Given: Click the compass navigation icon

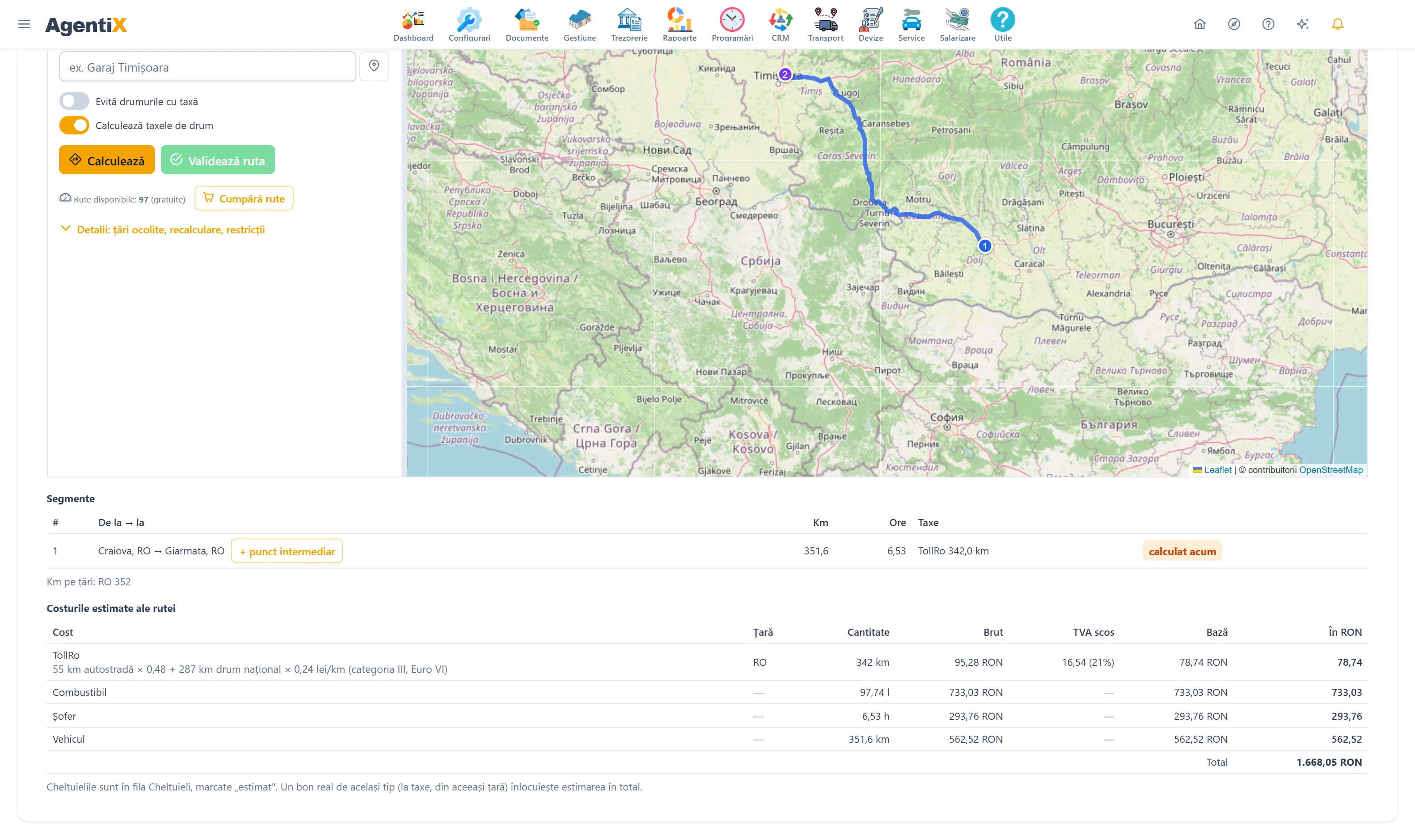Looking at the screenshot, I should coord(1234,24).
